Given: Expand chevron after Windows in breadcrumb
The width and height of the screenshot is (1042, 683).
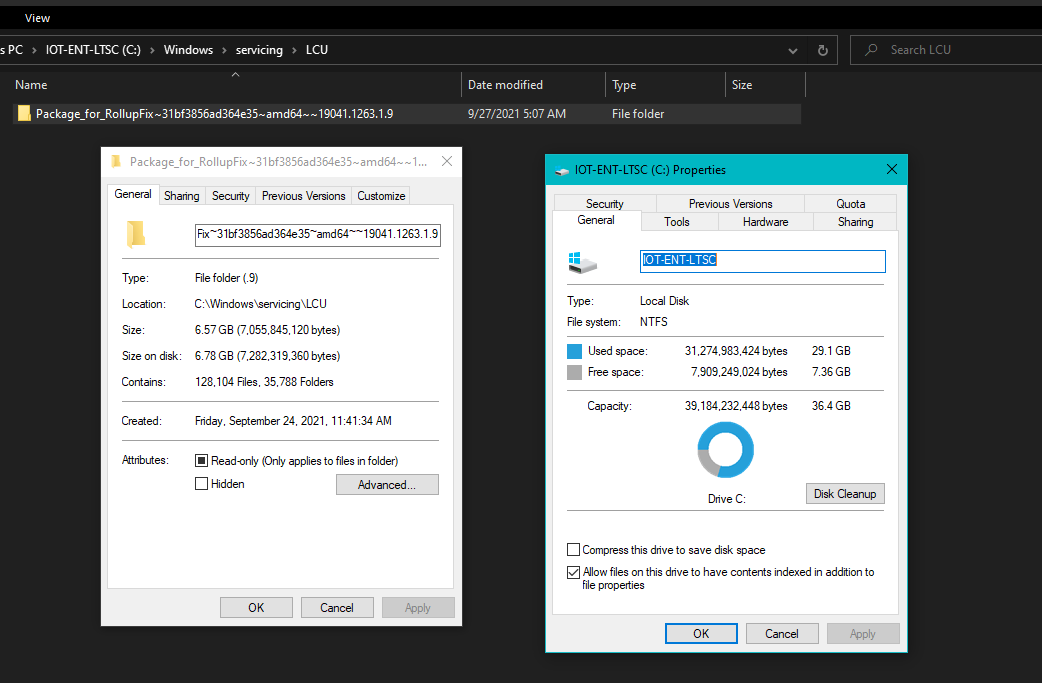Looking at the screenshot, I should click(x=224, y=50).
